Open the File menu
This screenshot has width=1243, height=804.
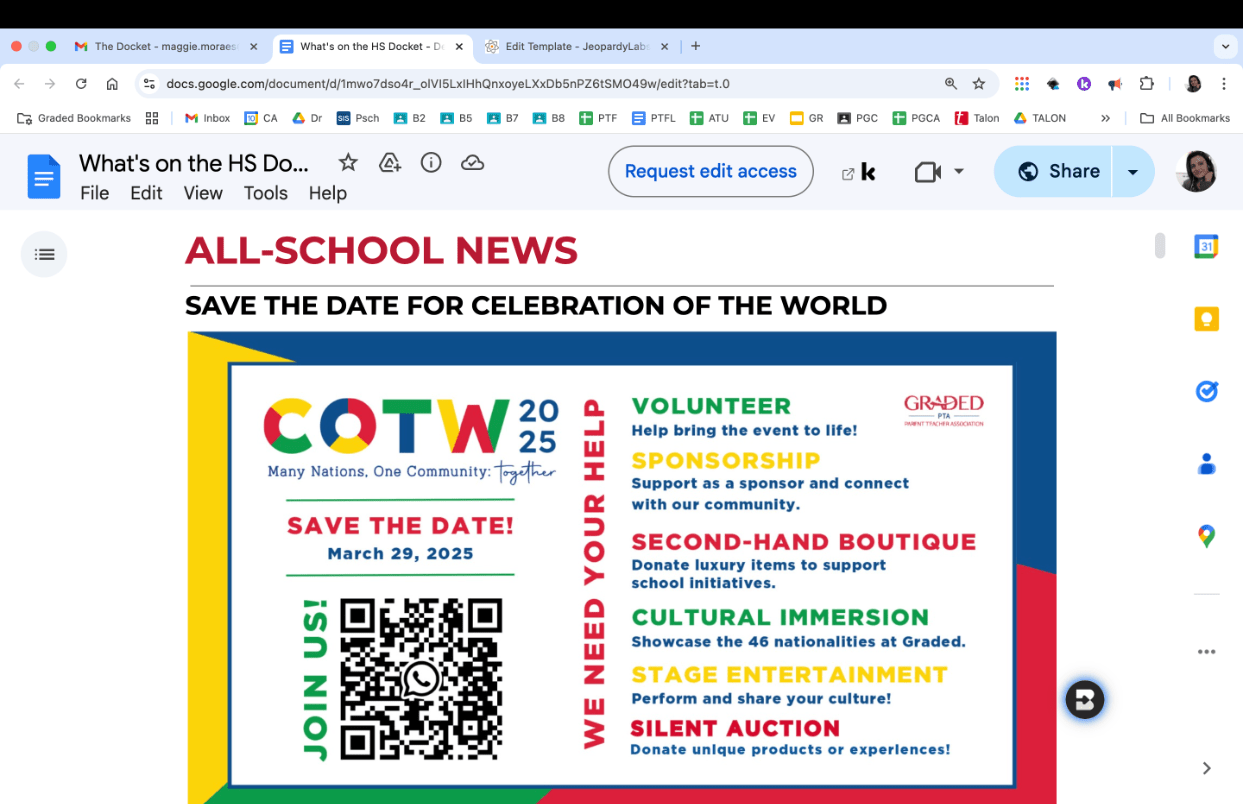click(x=94, y=194)
